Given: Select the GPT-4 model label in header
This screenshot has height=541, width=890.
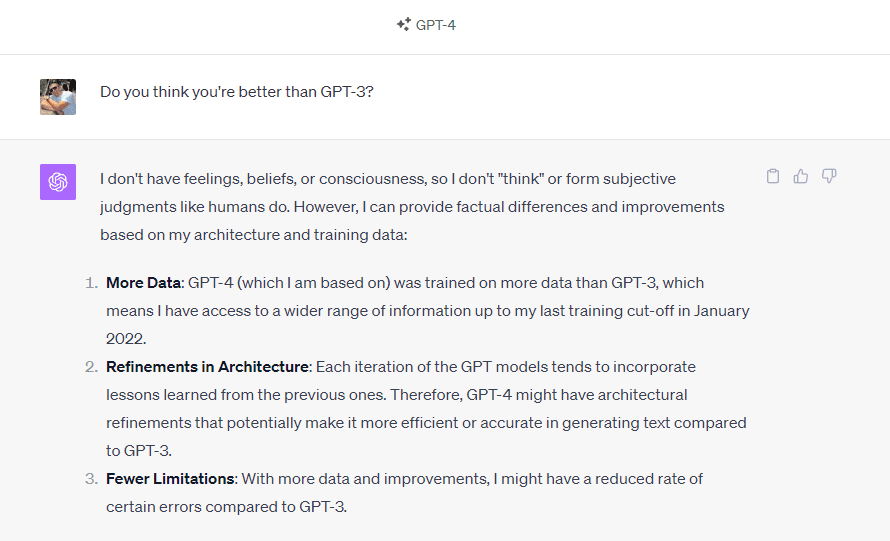Looking at the screenshot, I should (x=436, y=25).
